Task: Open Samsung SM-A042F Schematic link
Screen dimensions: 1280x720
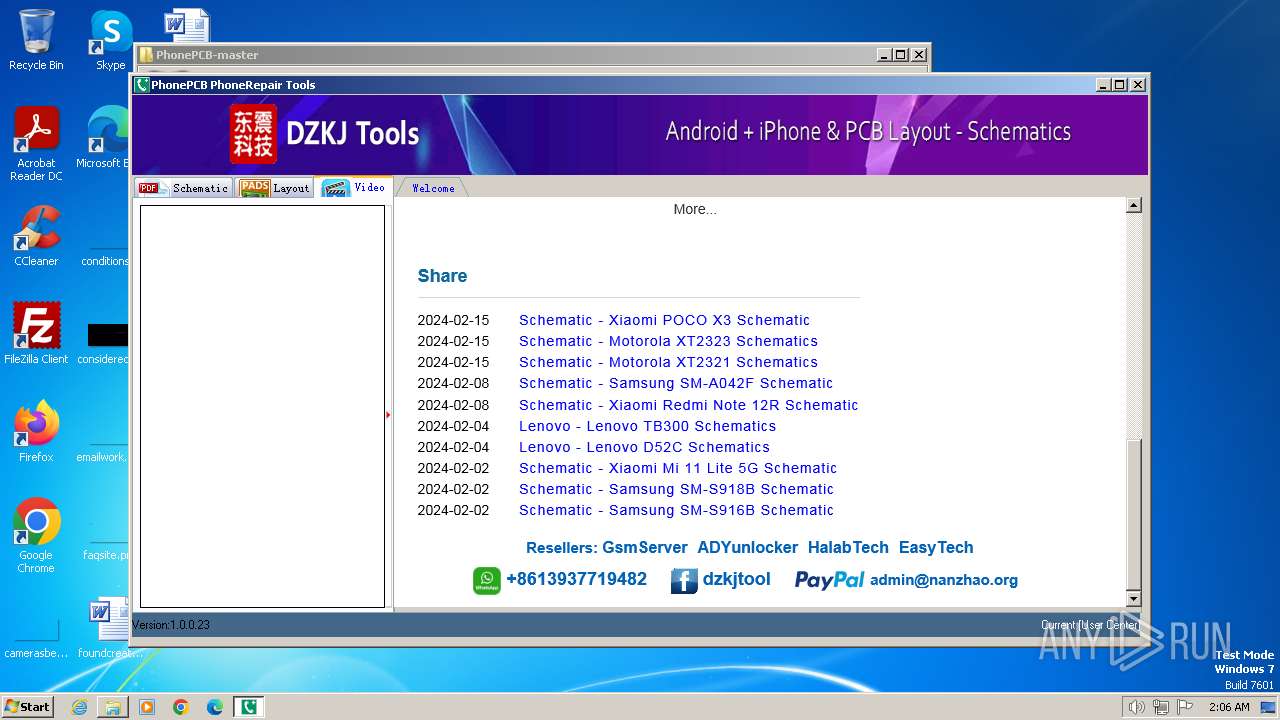Action: [676, 383]
